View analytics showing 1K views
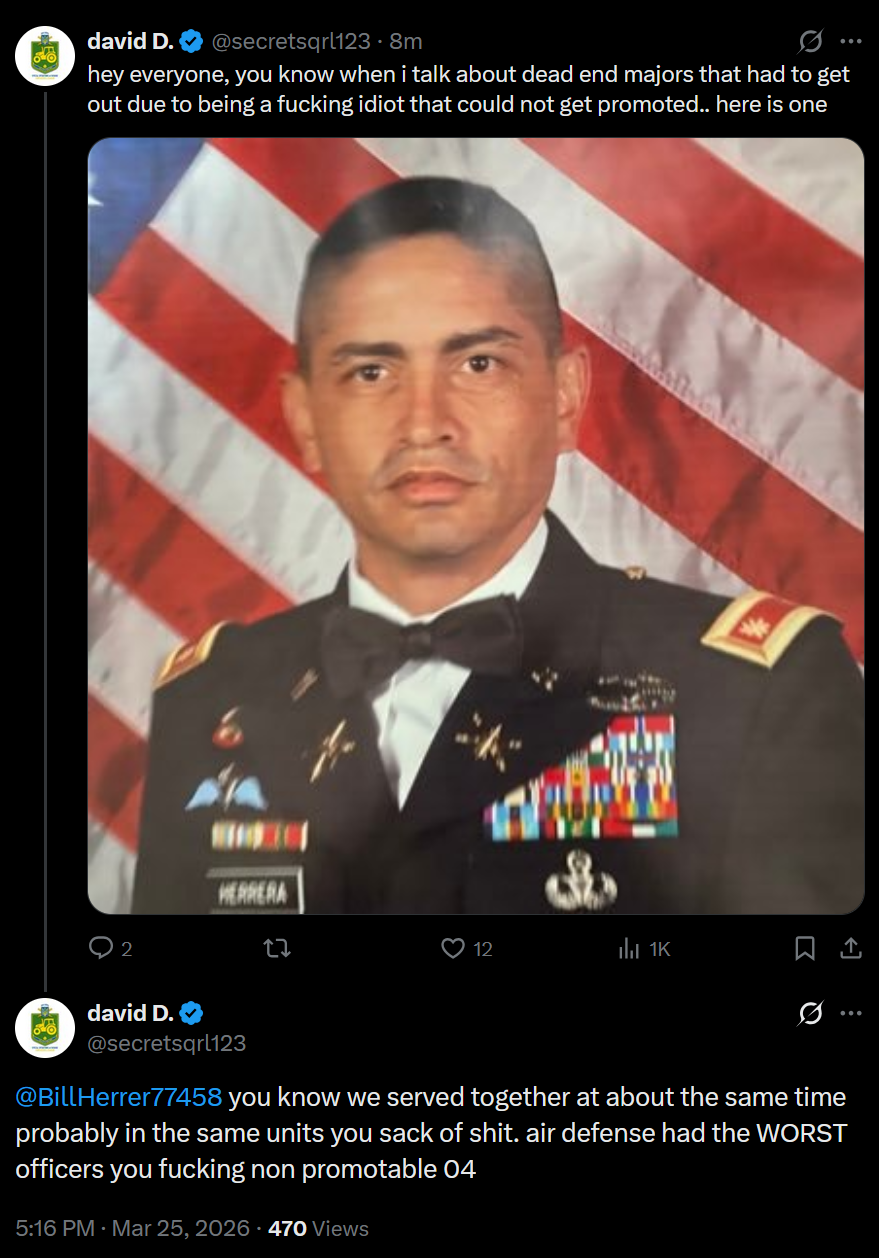Image resolution: width=879 pixels, height=1258 pixels. (x=644, y=948)
